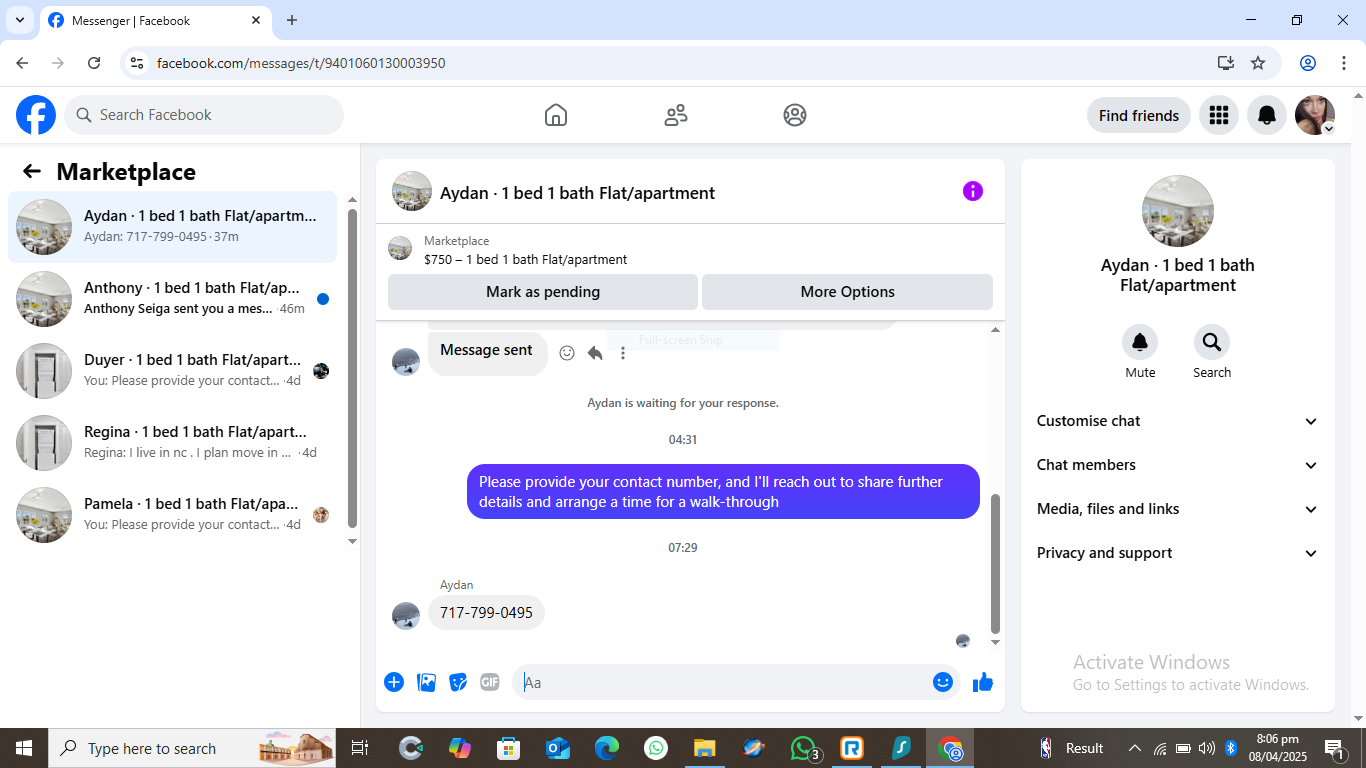Select the Messenger | Facebook browser tab
Screen dimensions: 1366x768
tap(154, 20)
